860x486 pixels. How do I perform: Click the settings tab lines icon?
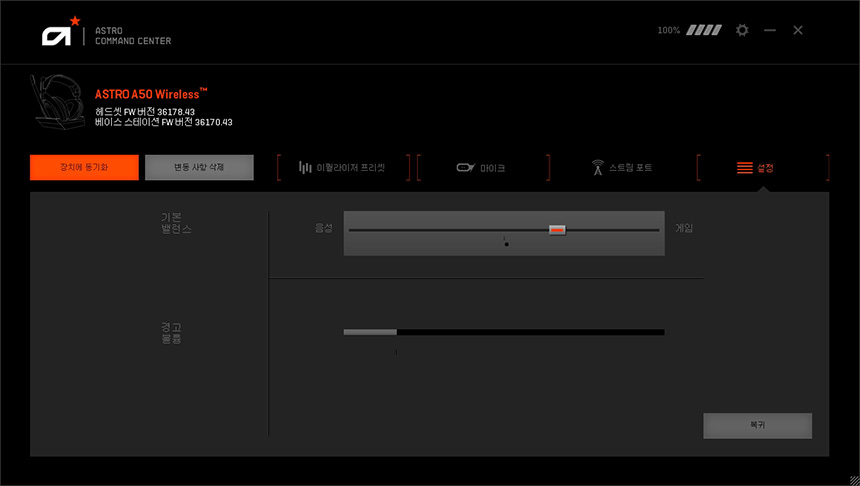[x=745, y=168]
